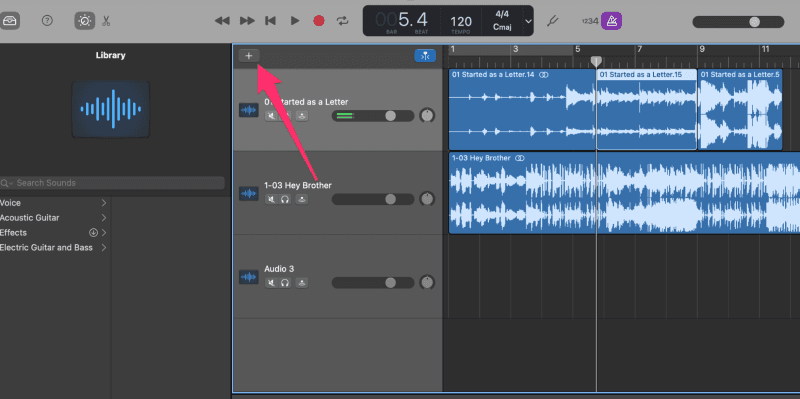The image size is (800, 399).
Task: Click the playhead marker in ruler
Action: [x=596, y=61]
